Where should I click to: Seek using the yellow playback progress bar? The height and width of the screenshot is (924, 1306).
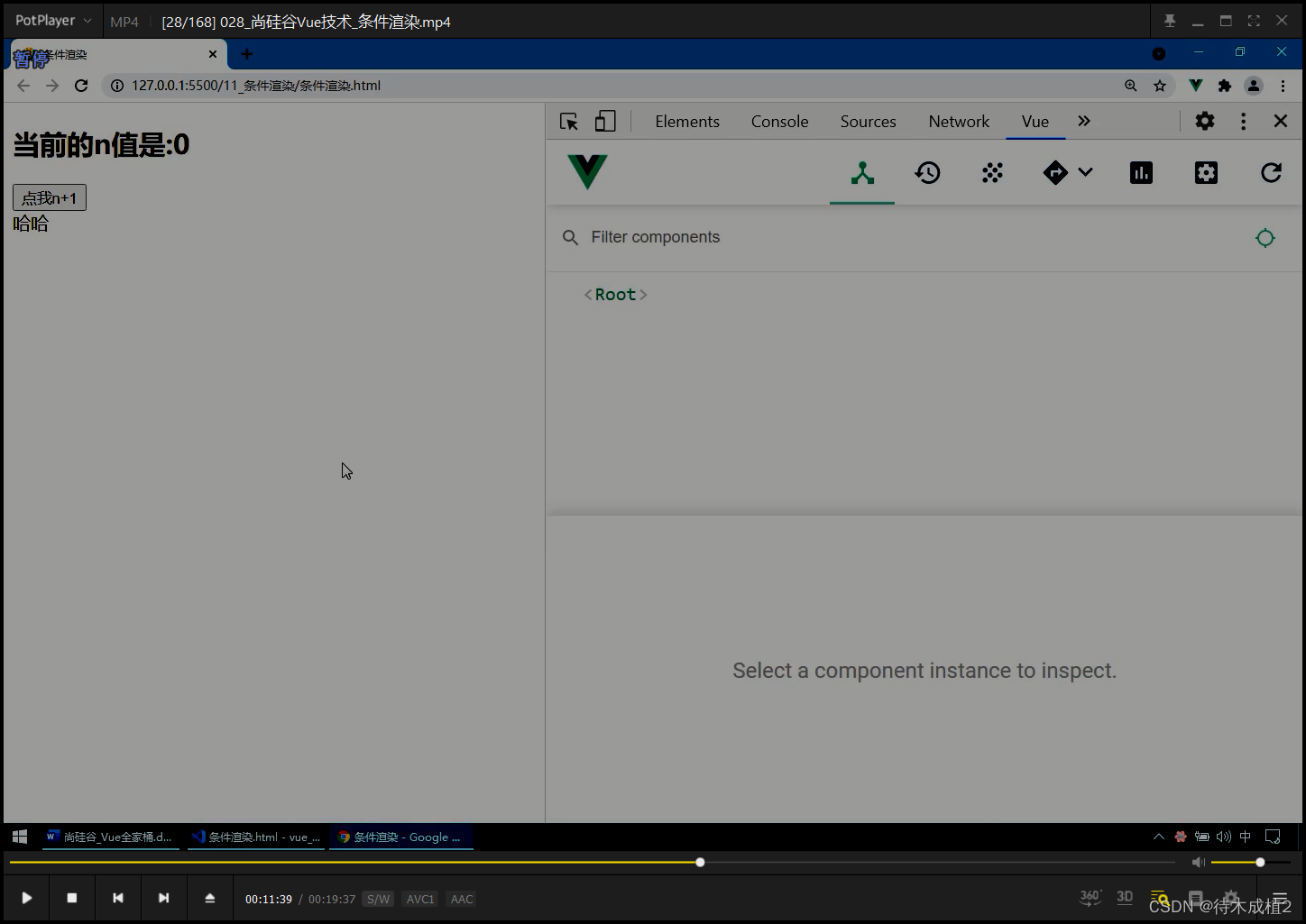pyautogui.click(x=592, y=863)
